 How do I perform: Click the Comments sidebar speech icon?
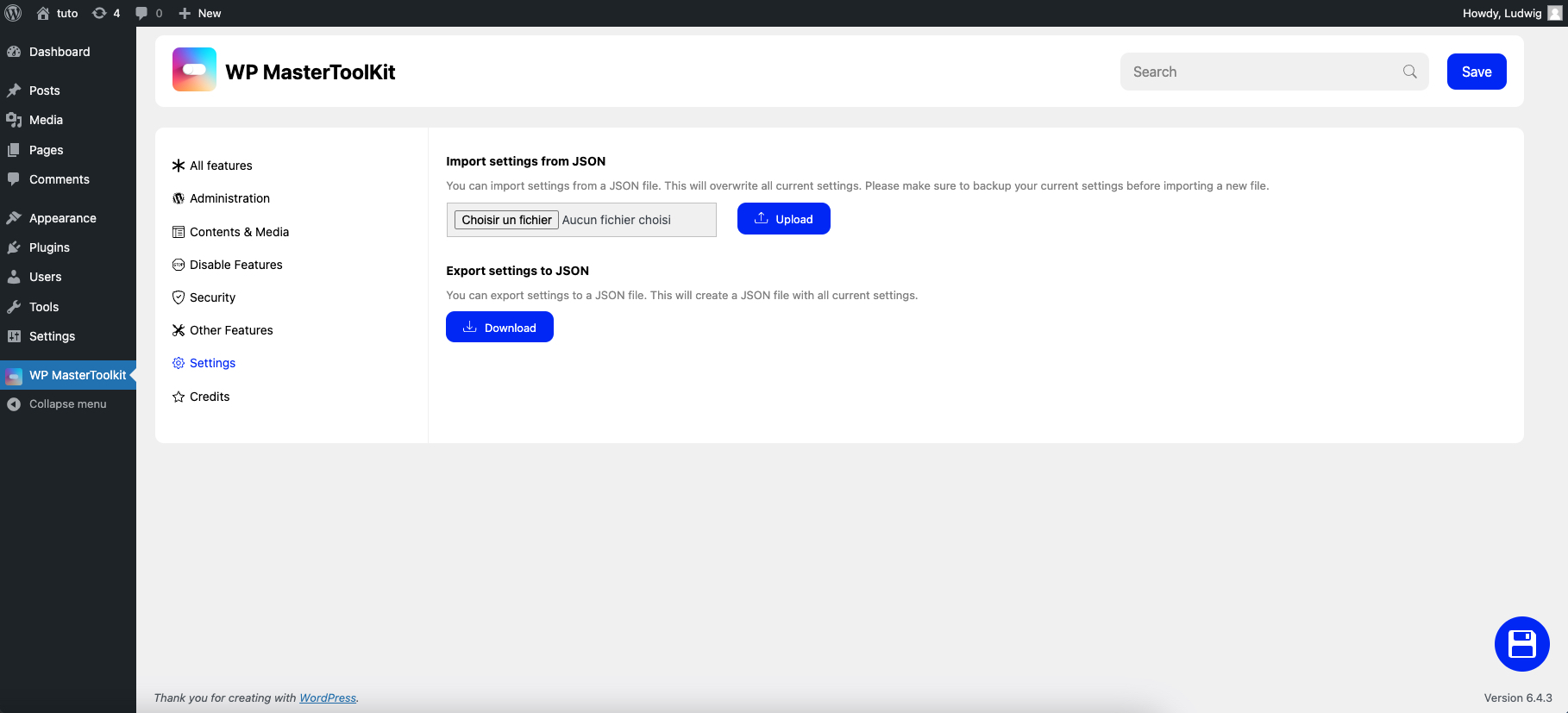coord(14,179)
